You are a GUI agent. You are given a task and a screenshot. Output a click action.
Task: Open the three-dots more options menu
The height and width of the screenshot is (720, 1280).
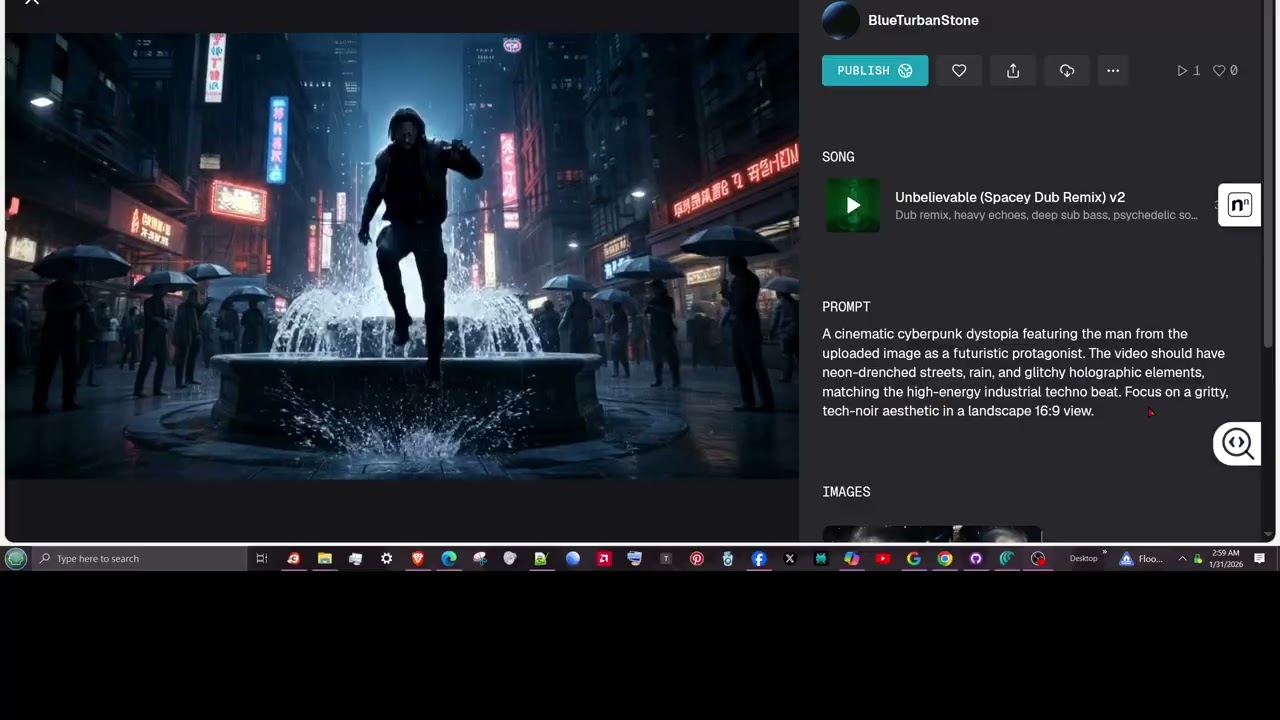pyautogui.click(x=1113, y=71)
